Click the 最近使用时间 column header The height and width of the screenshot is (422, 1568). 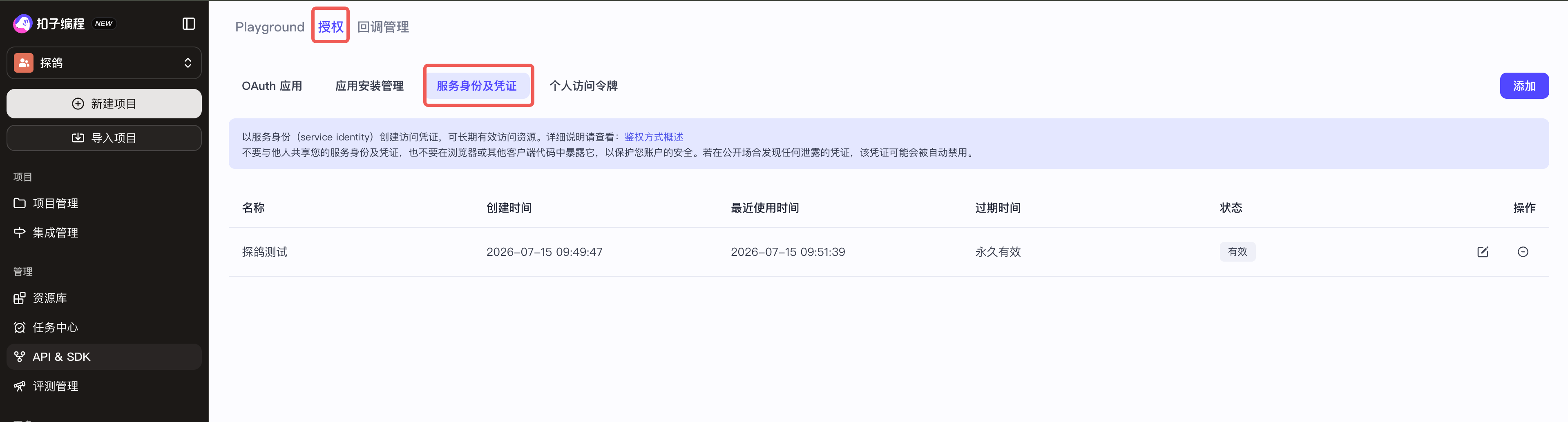(764, 208)
